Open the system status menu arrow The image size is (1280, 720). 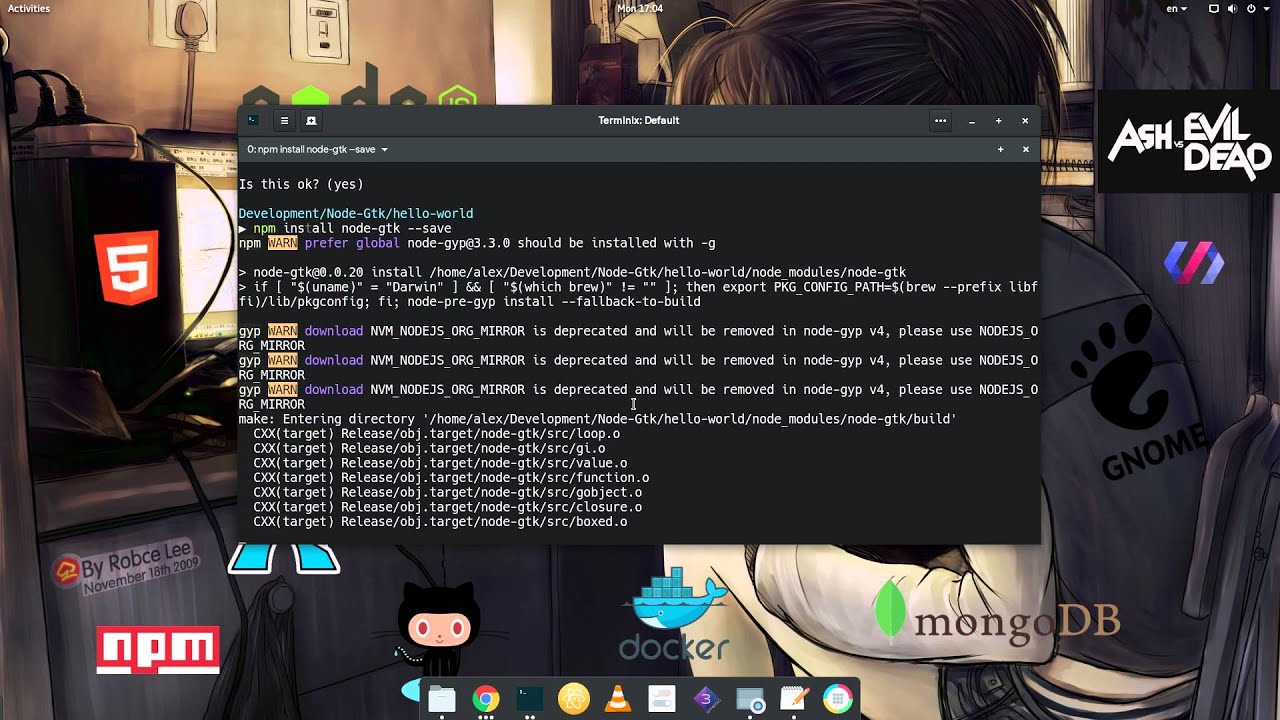[x=1267, y=8]
